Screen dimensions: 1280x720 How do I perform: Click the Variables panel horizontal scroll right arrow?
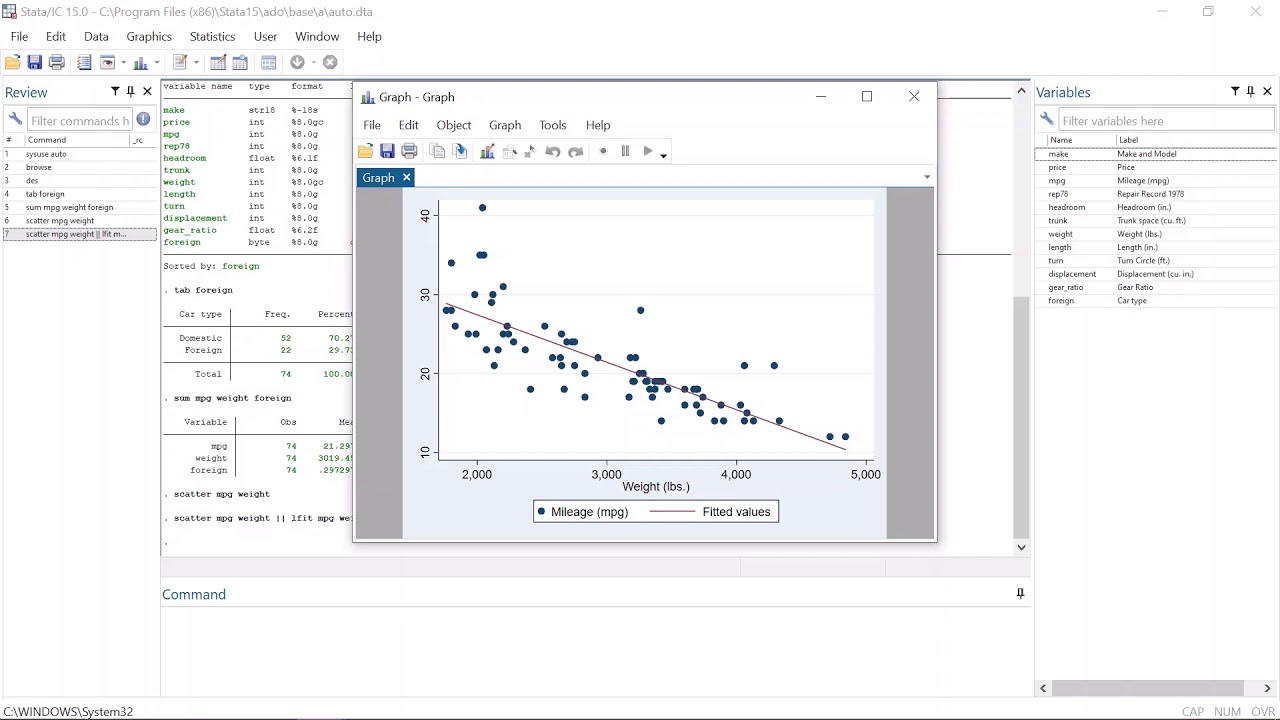click(x=1267, y=688)
